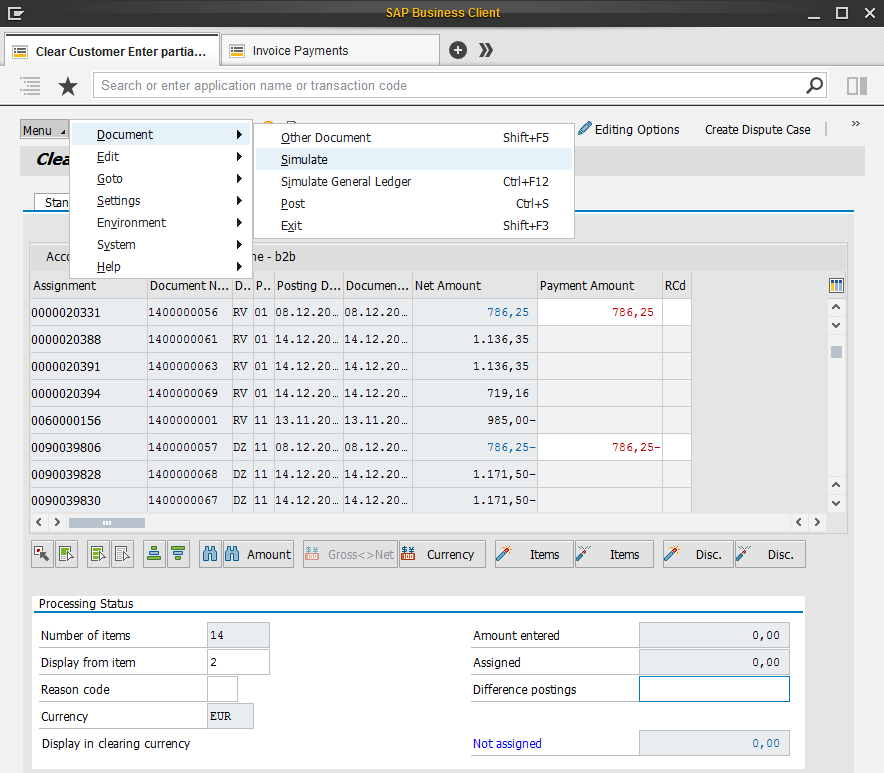This screenshot has height=773, width=884.
Task: Sort items in descending order icon
Action: 178,554
